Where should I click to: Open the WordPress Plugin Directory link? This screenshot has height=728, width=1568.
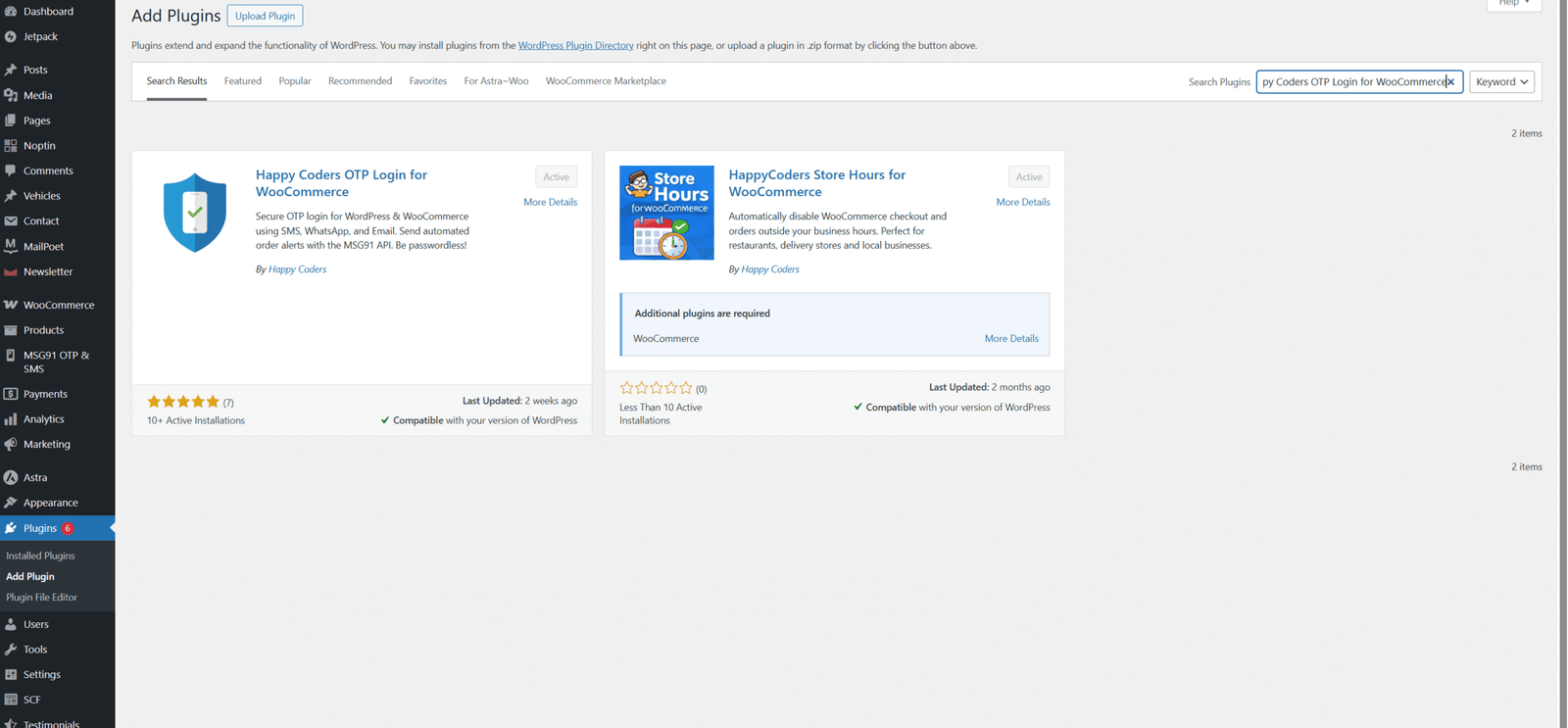point(575,46)
